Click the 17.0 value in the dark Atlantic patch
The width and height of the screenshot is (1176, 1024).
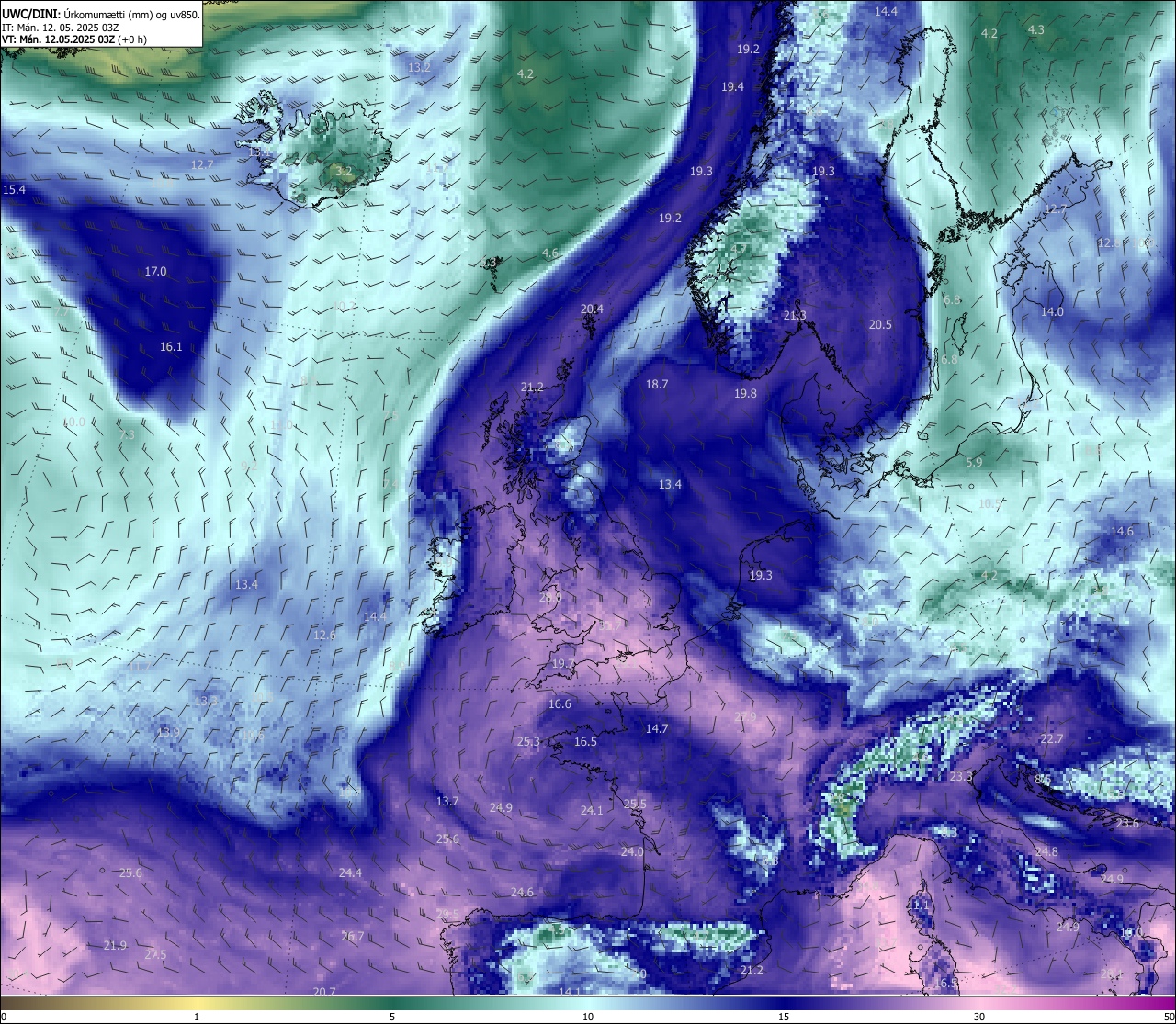click(x=156, y=271)
